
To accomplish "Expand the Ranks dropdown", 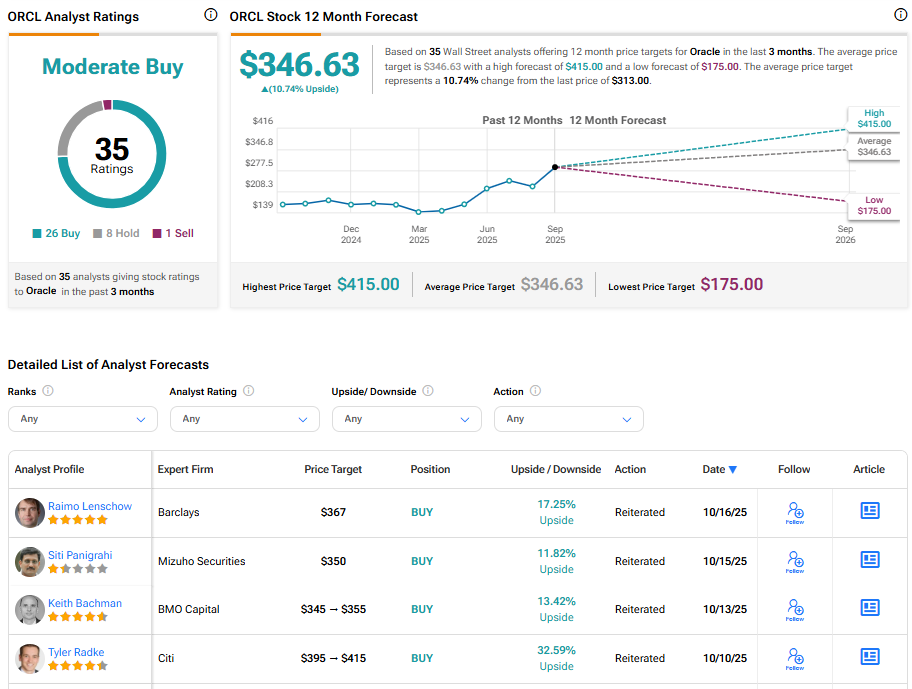I will (x=83, y=419).
